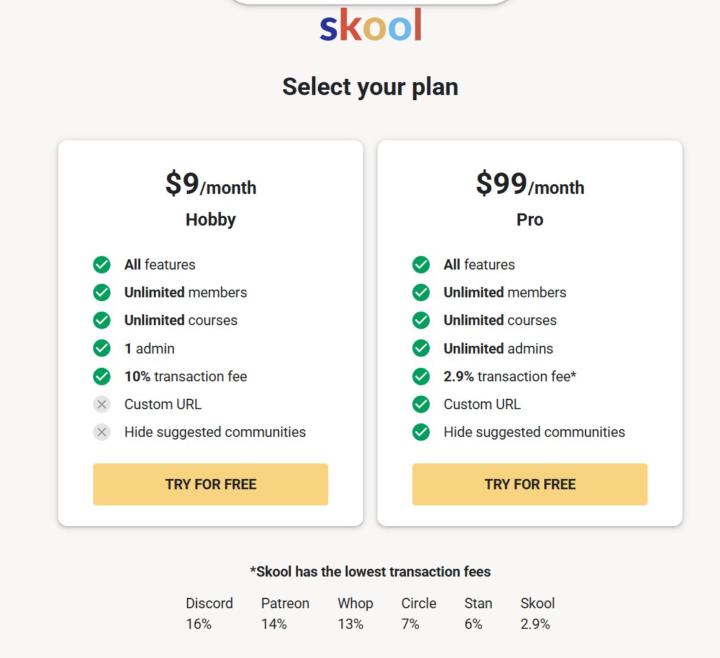Select the $99/month price heading
Viewport: 720px width, 658px height.
529,185
